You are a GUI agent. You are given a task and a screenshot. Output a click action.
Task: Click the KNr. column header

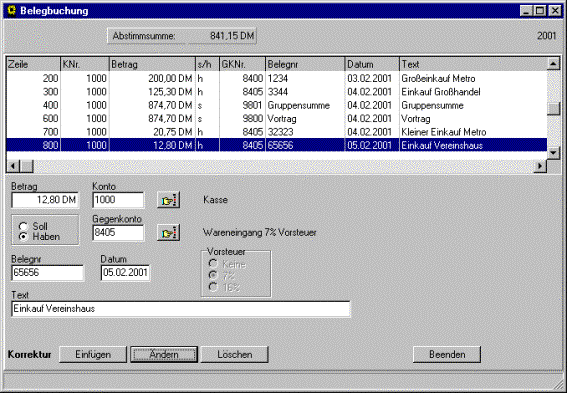[85, 64]
